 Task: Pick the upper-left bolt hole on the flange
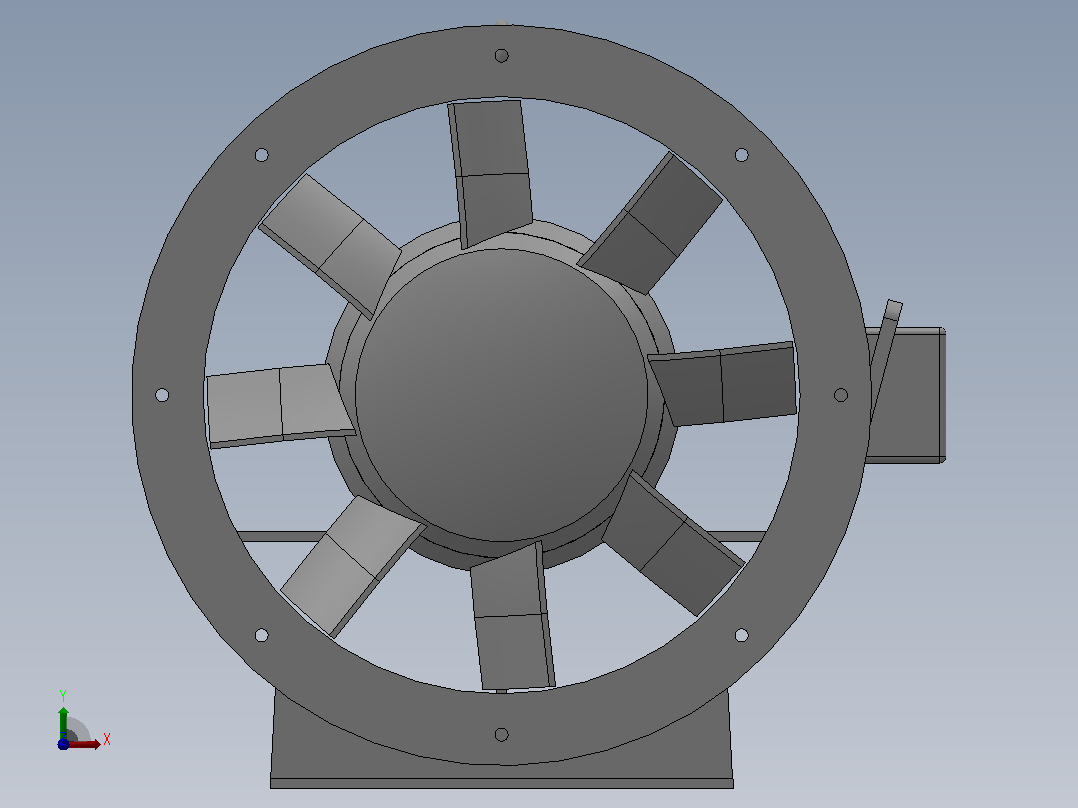[261, 155]
